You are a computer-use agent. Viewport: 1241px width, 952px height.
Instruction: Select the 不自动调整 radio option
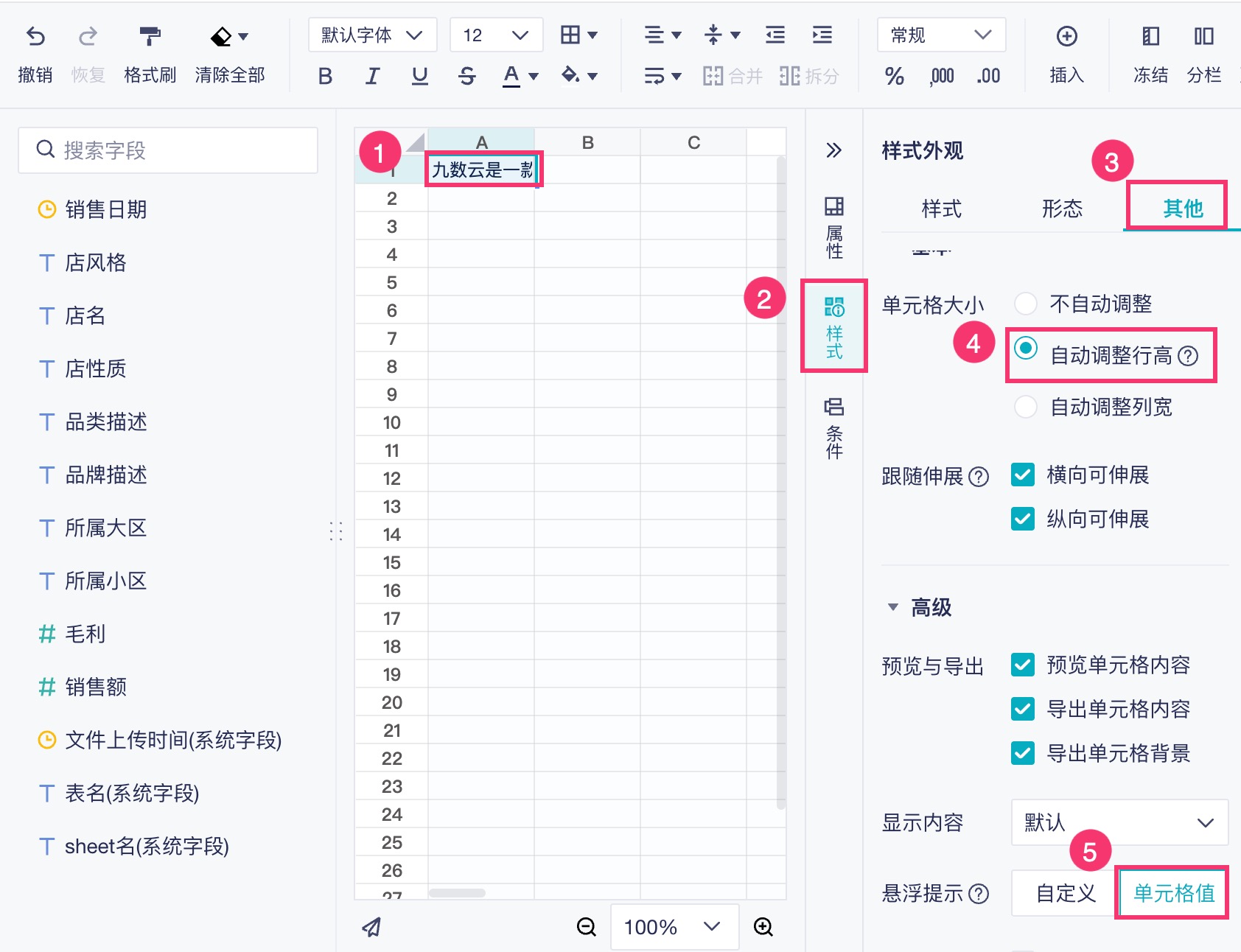[1025, 304]
